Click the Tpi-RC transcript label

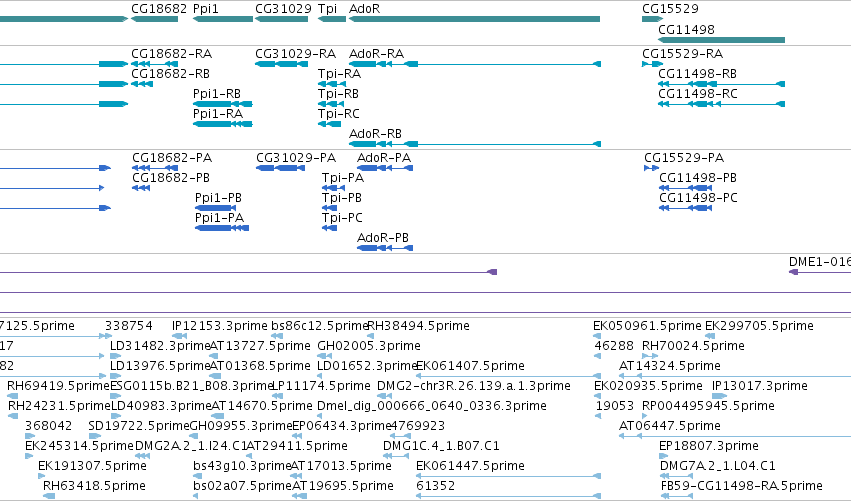point(339,113)
